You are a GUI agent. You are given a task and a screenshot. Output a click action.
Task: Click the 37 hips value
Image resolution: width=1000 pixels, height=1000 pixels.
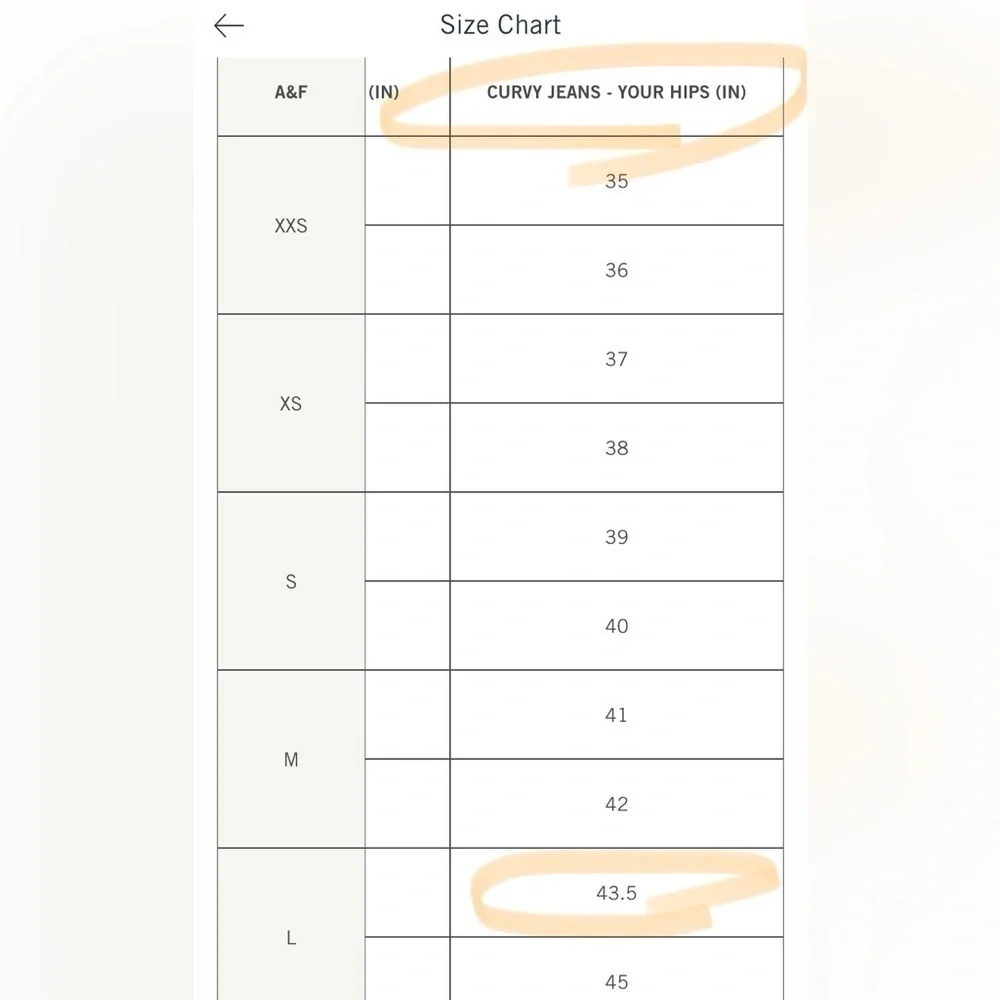[616, 359]
